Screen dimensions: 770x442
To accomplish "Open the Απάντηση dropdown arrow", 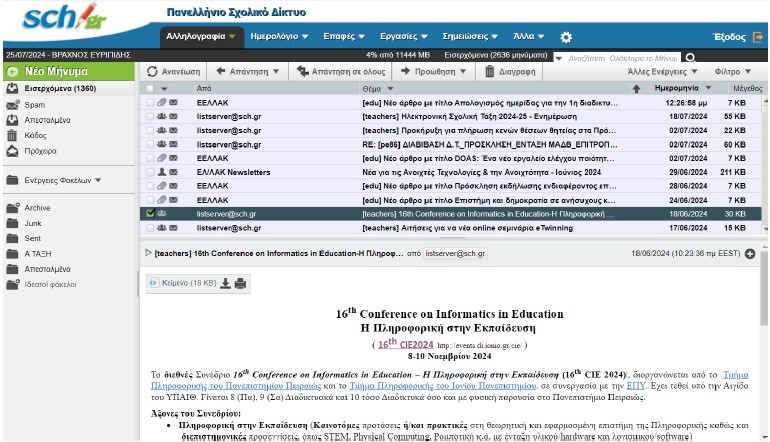I will coord(276,72).
